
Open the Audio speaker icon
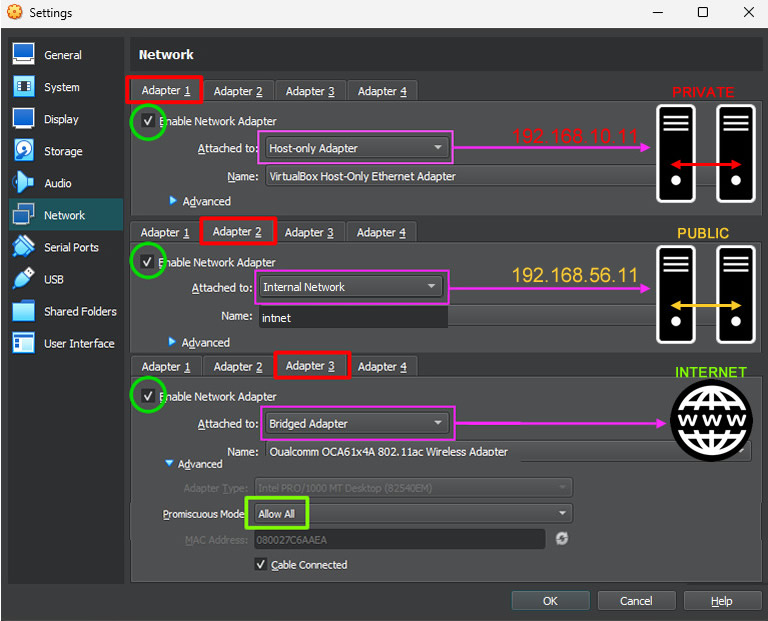[23, 183]
